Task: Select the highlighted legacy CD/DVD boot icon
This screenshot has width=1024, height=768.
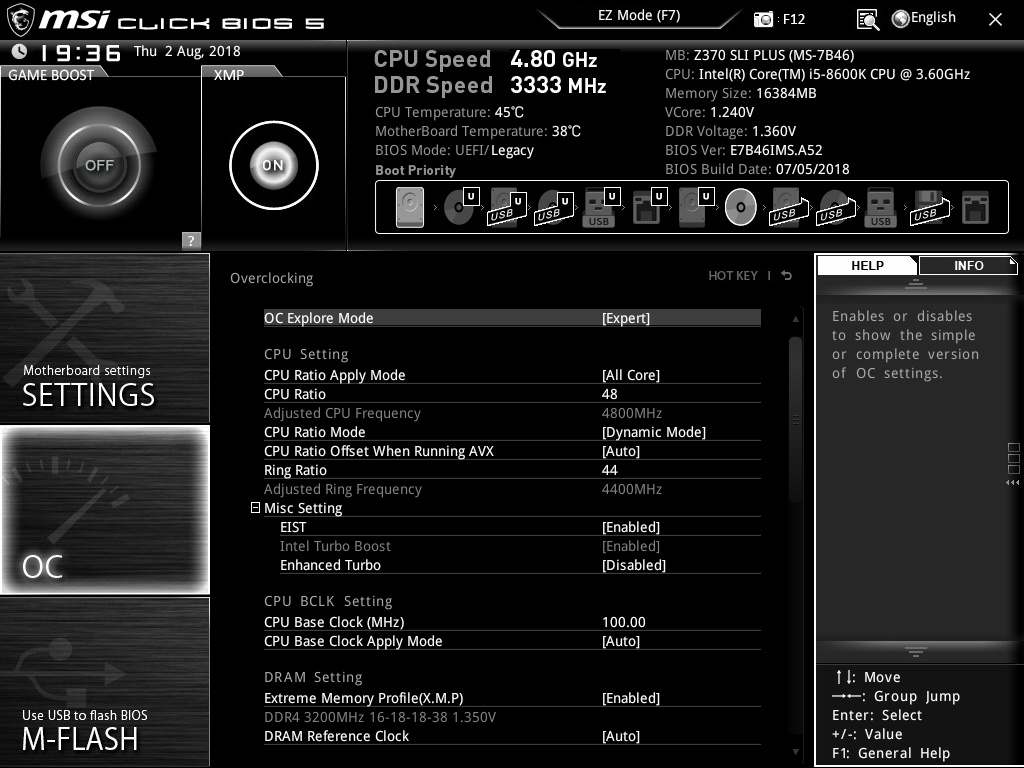Action: (x=741, y=207)
